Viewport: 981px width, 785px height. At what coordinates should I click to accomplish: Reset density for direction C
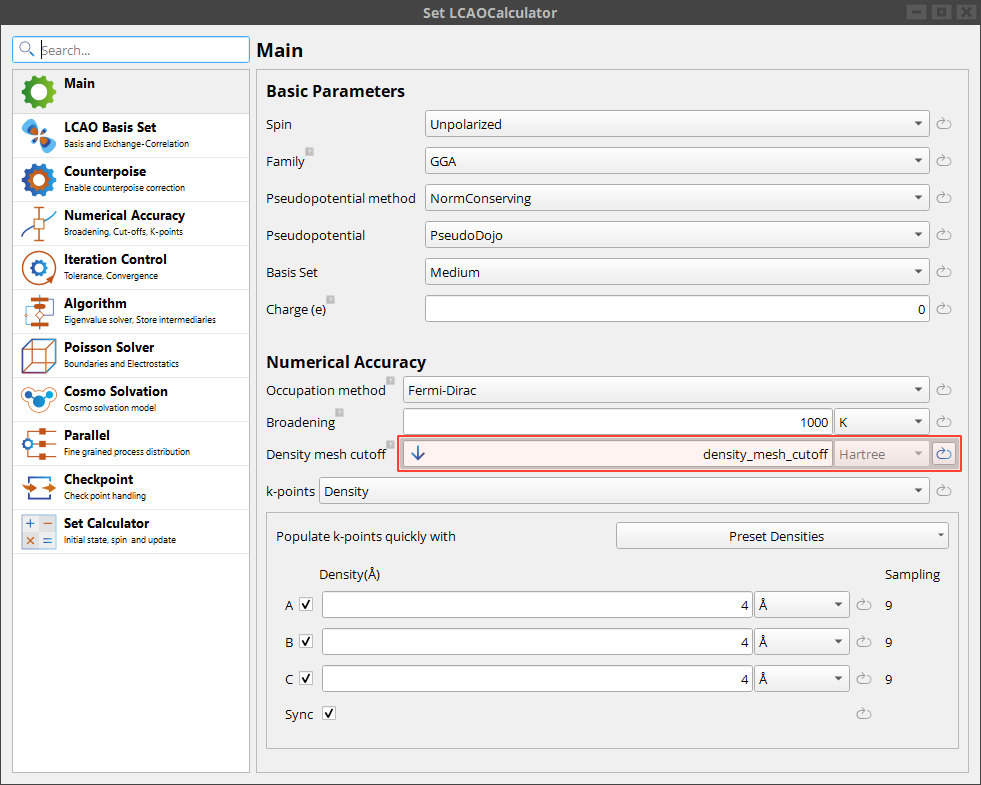864,679
